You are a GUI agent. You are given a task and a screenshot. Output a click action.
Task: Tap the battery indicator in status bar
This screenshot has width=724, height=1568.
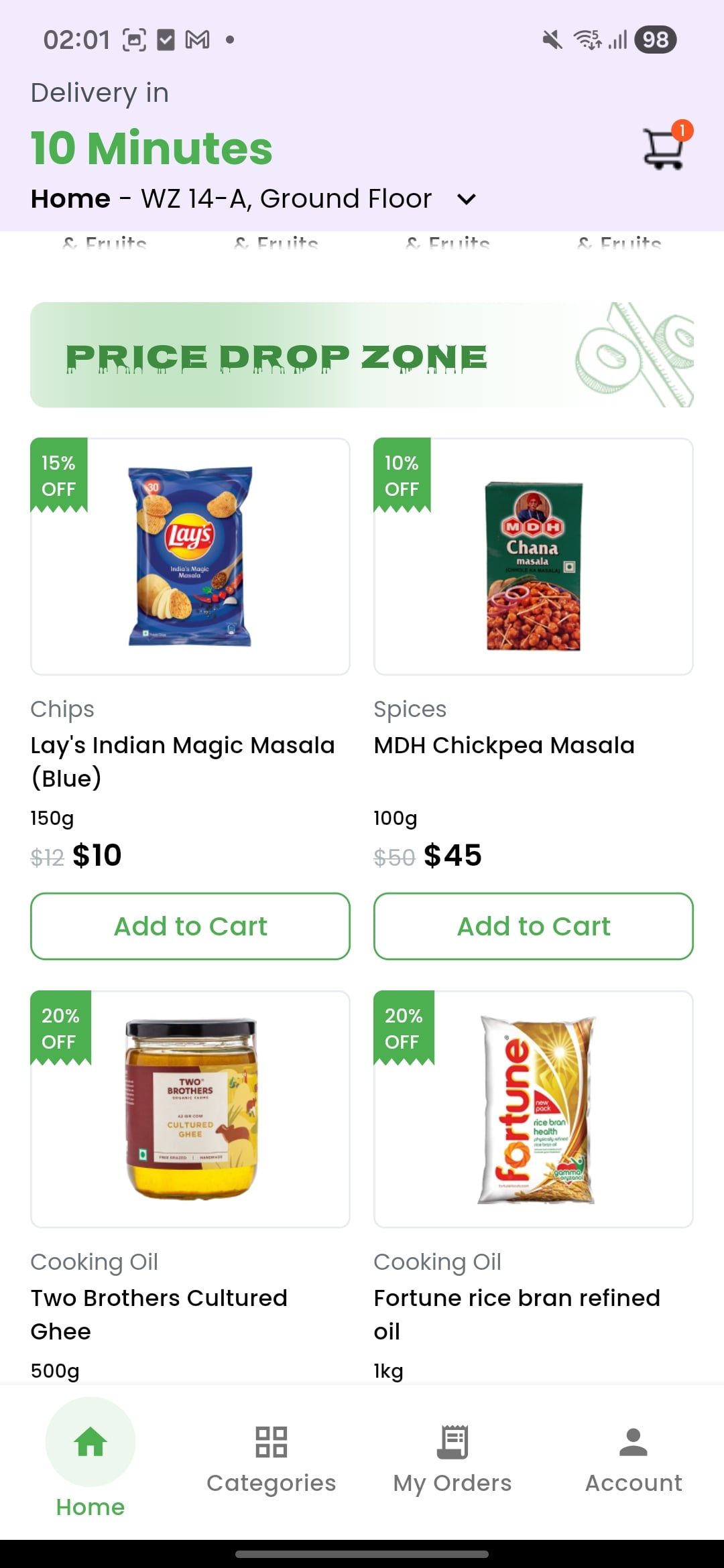(x=655, y=40)
